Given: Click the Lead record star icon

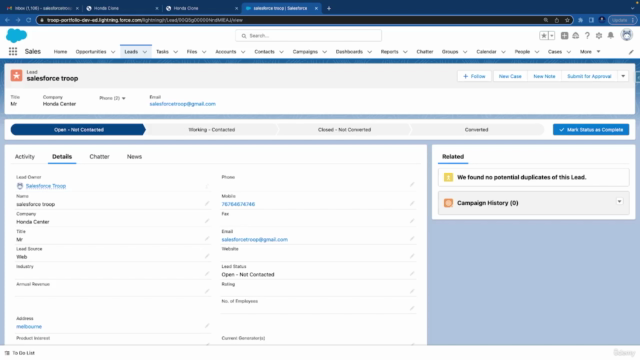Looking at the screenshot, I should pyautogui.click(x=16, y=75).
